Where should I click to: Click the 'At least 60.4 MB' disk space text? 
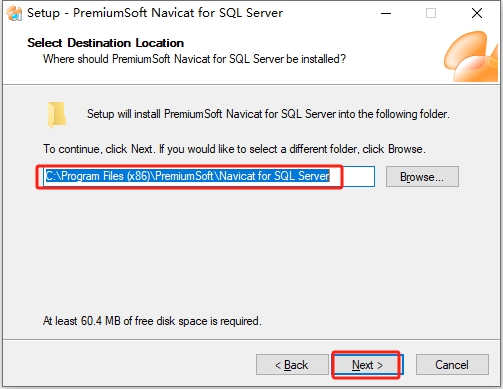point(152,321)
